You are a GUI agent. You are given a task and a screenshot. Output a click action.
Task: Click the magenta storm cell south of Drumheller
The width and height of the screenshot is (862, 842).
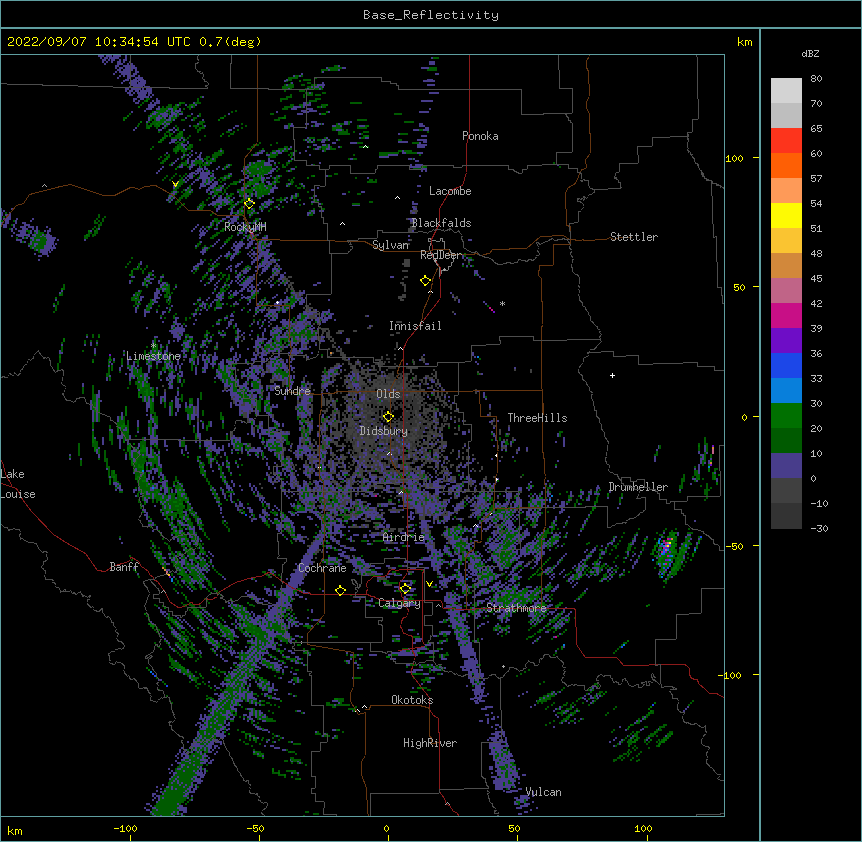[666, 547]
